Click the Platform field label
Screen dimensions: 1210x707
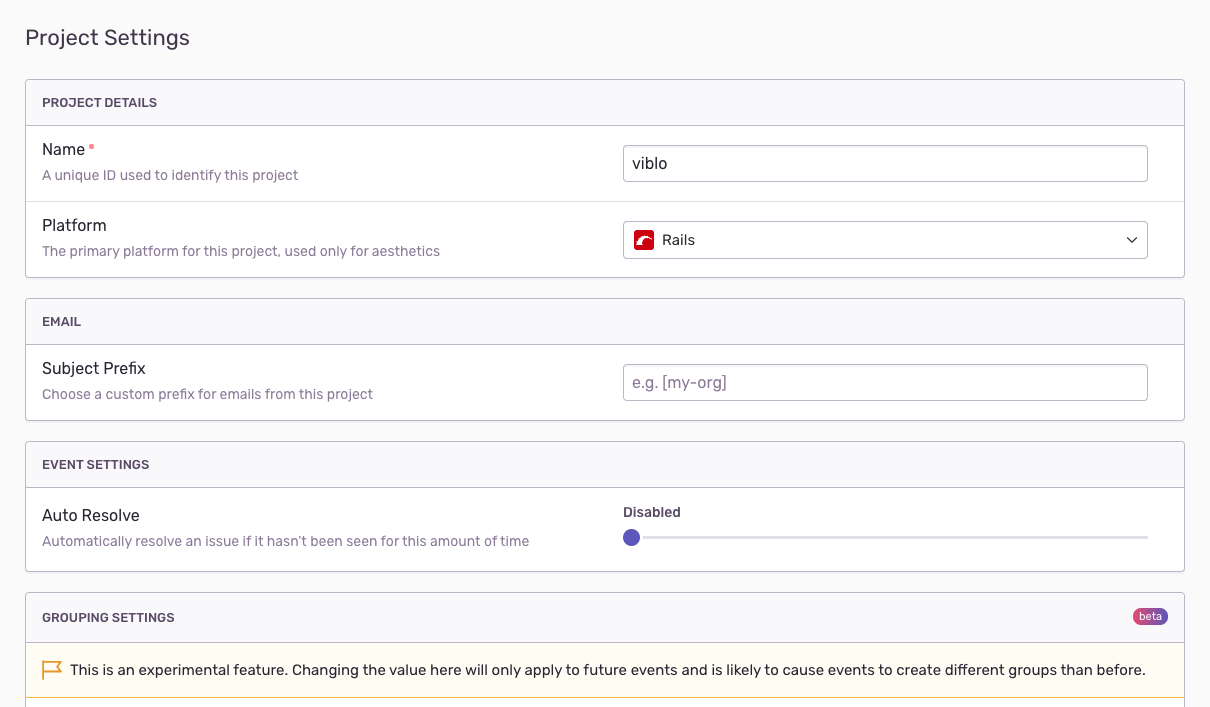(x=74, y=226)
